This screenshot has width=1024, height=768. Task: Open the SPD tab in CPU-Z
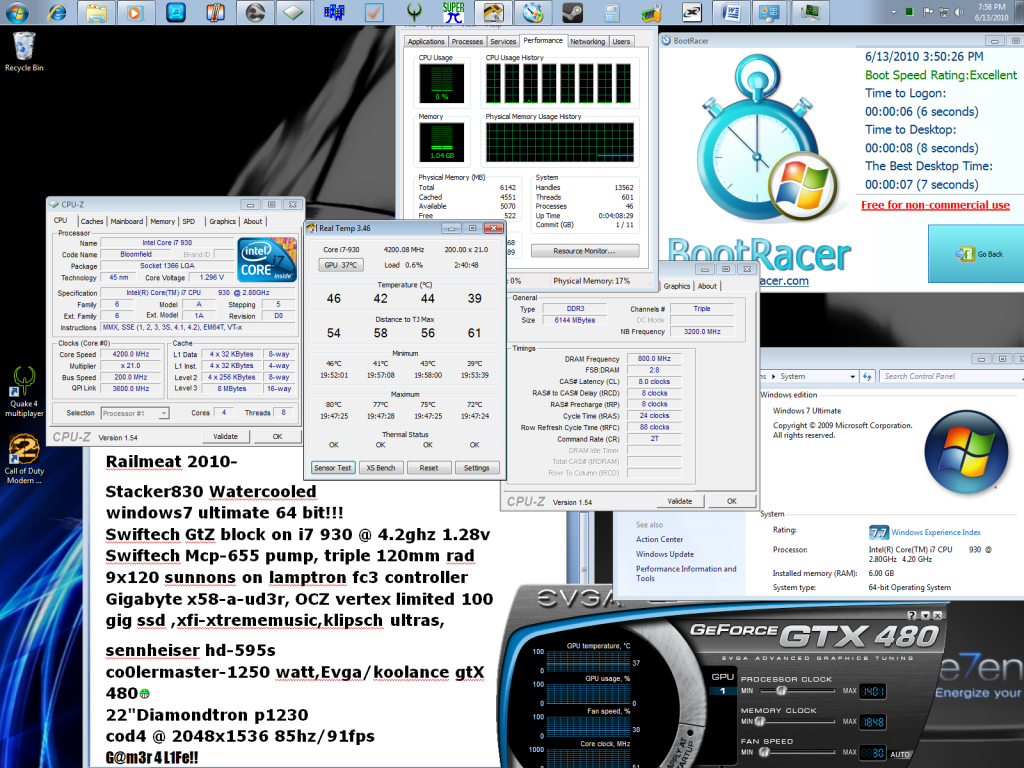[189, 221]
